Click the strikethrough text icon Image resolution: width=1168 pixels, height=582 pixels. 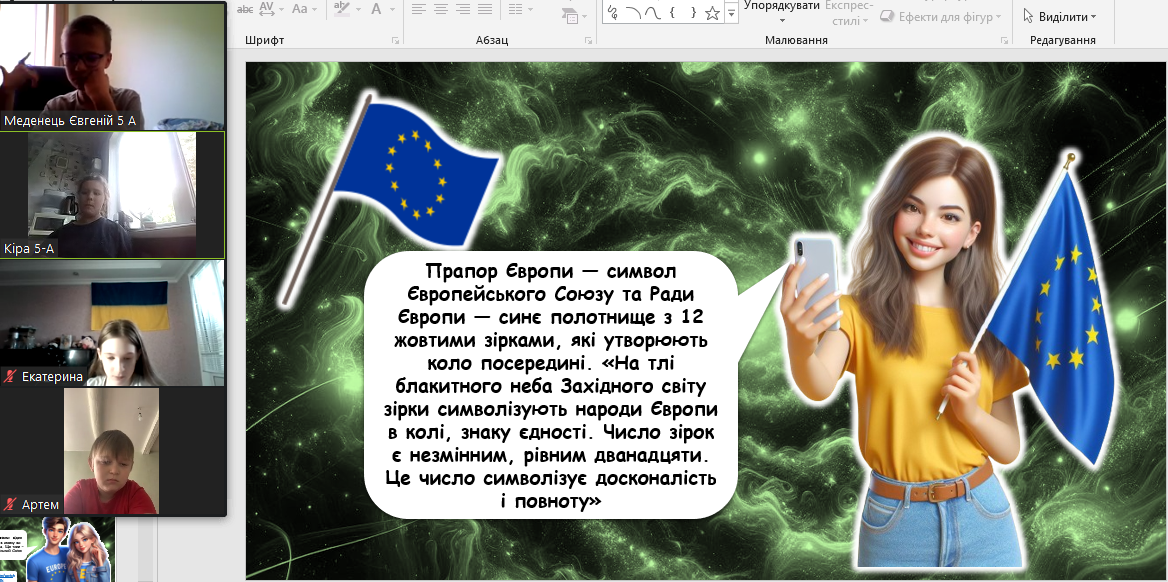[244, 10]
